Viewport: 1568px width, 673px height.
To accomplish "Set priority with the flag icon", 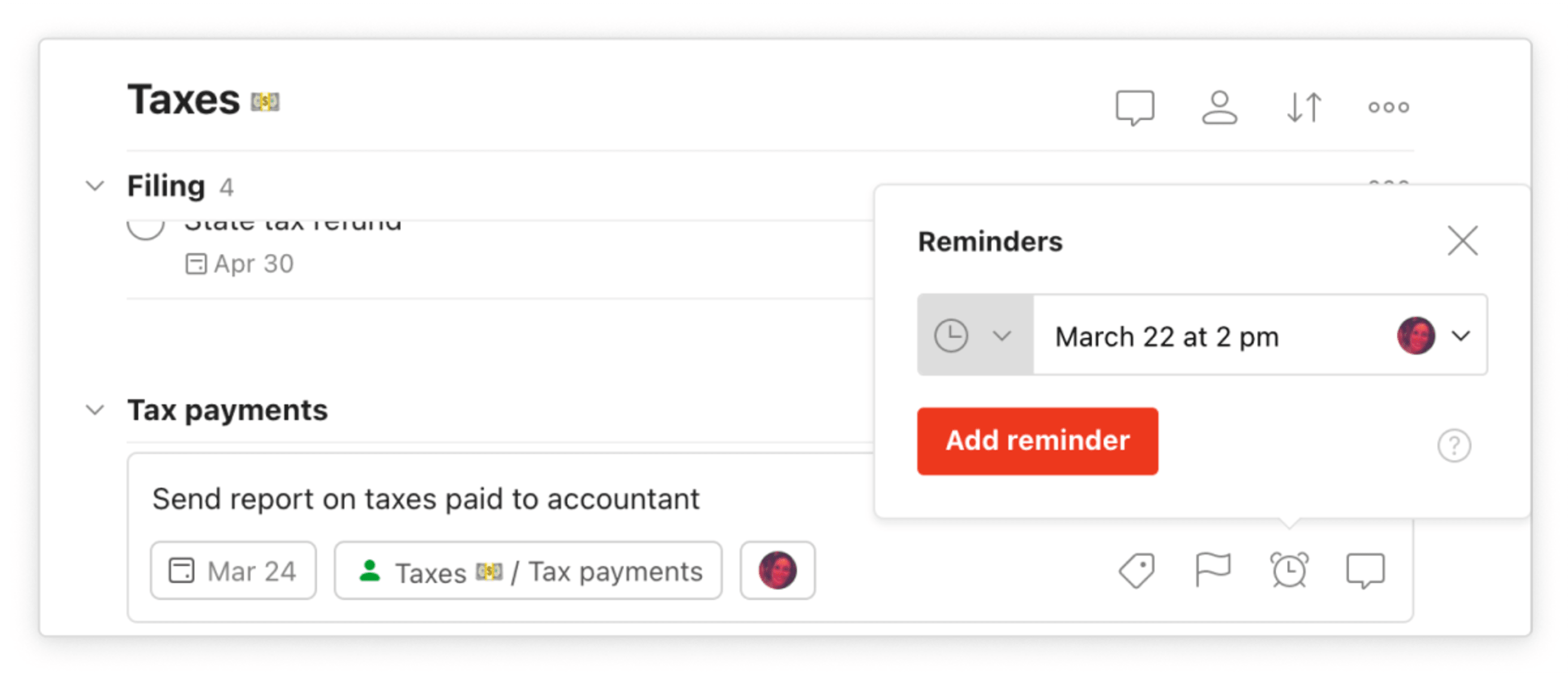I will click(1212, 570).
